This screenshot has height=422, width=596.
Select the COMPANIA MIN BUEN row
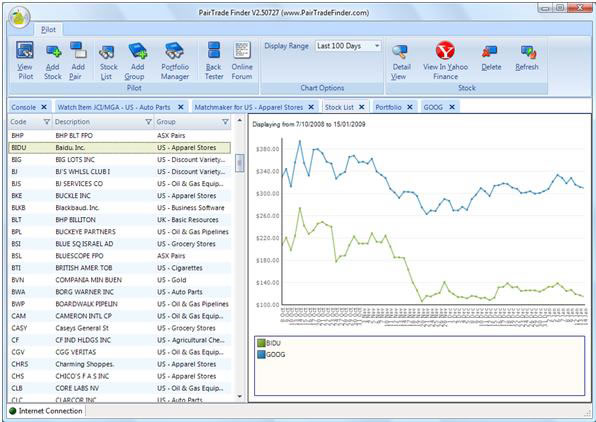point(119,280)
